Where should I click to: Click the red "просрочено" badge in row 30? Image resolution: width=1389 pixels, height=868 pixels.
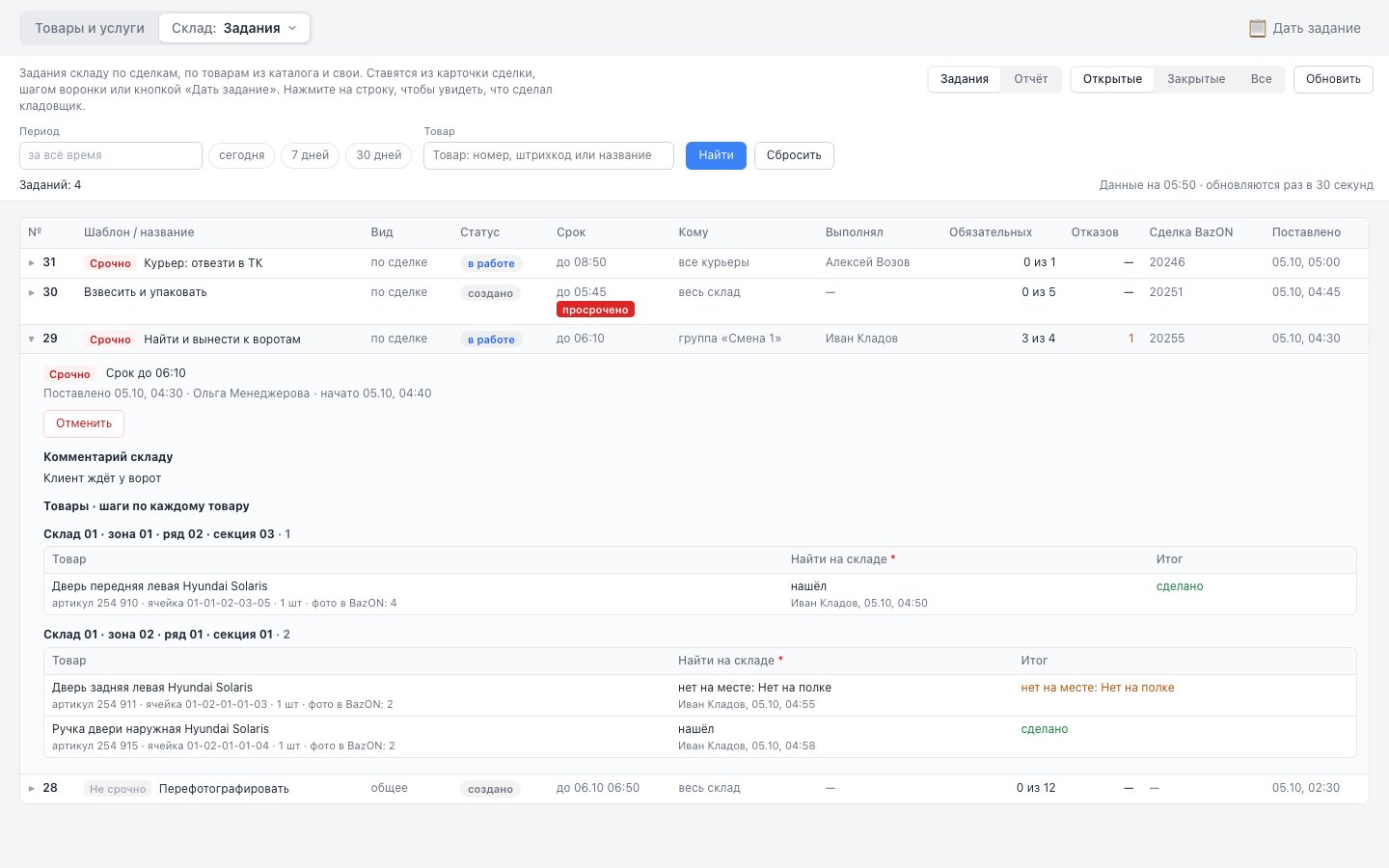pos(595,310)
